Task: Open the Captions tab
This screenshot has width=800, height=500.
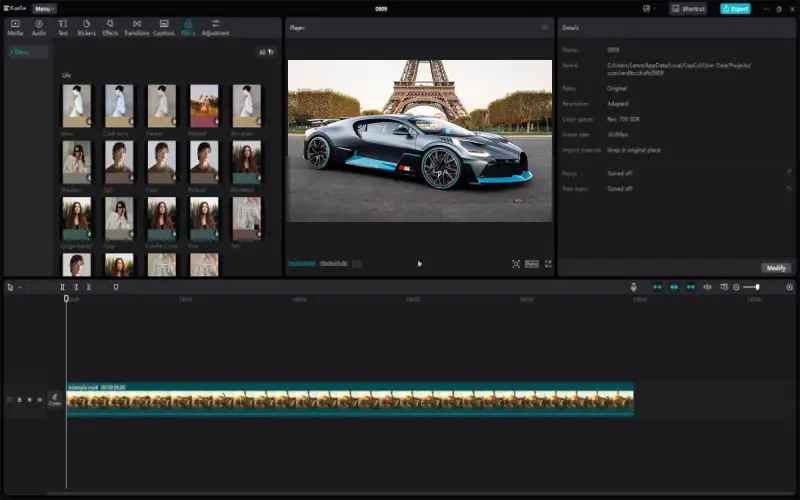Action: (164, 28)
